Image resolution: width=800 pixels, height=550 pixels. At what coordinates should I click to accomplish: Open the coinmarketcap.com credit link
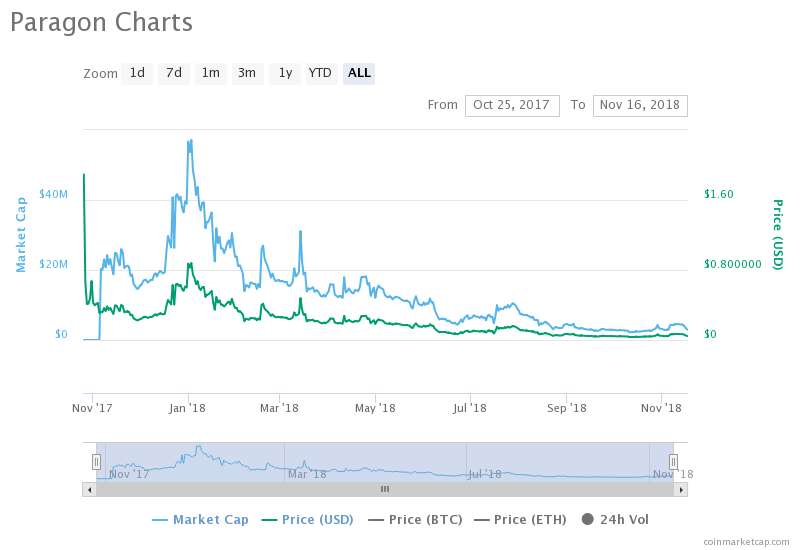745,541
